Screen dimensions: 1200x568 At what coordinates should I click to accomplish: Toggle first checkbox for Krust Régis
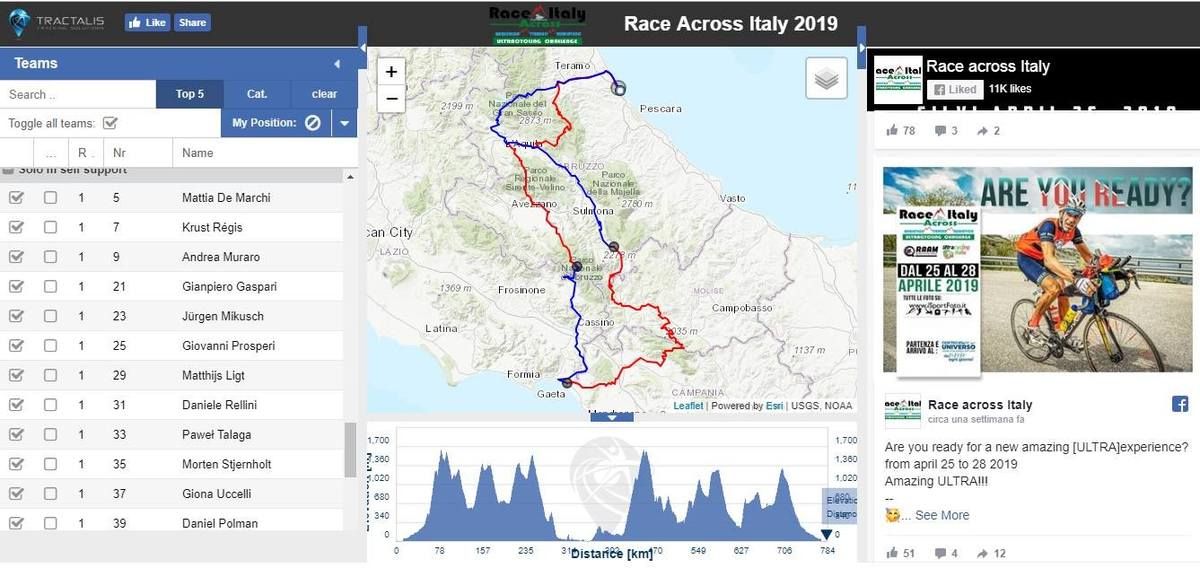[16, 227]
